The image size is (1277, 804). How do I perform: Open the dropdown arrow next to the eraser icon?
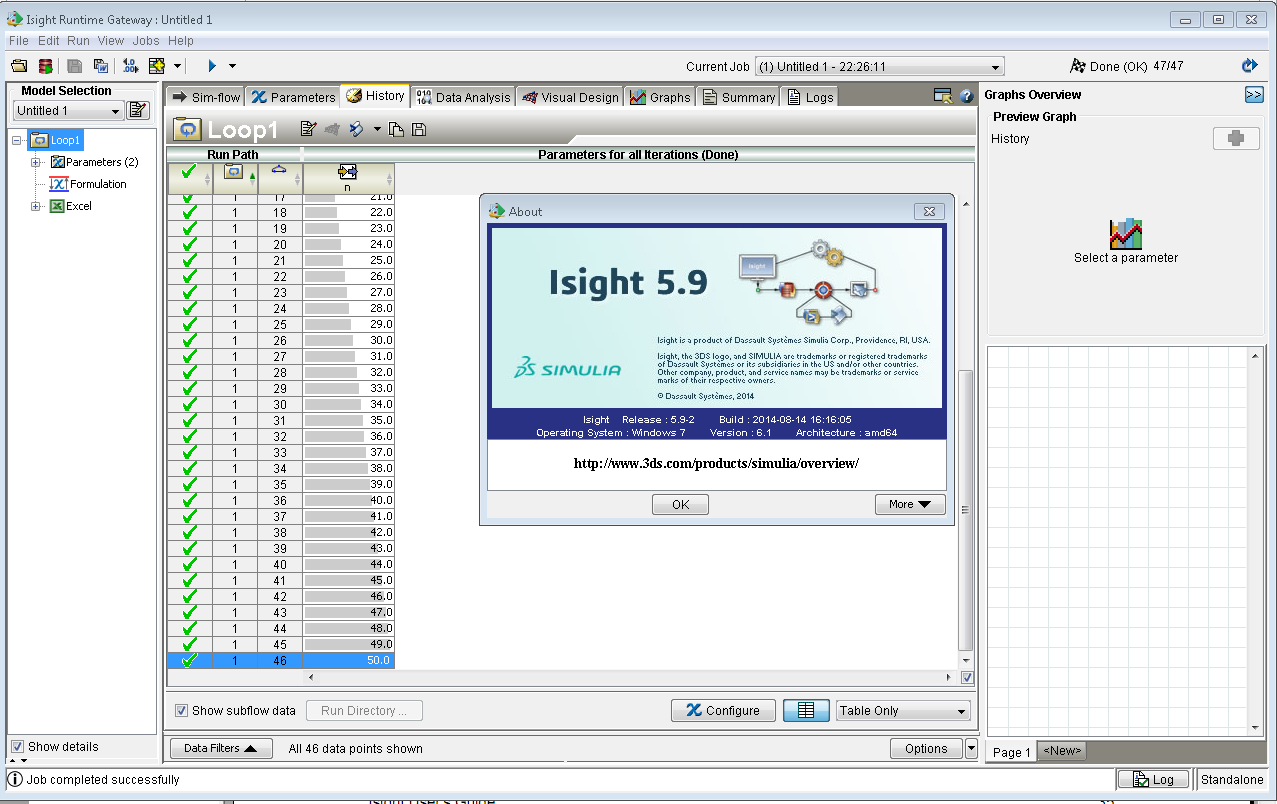[377, 129]
